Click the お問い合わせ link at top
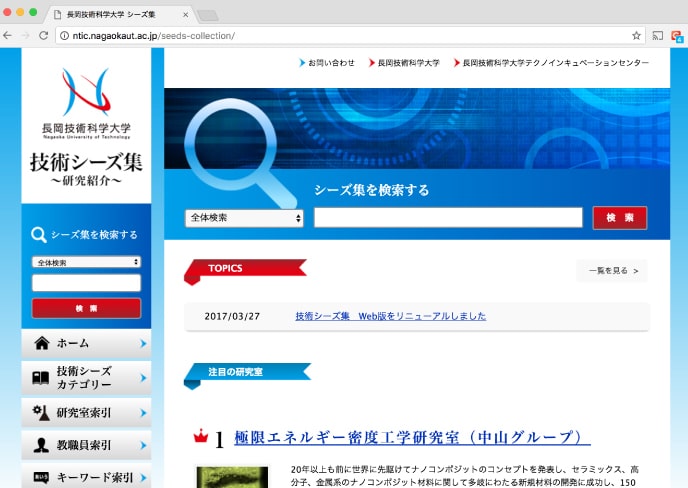Image resolution: width=688 pixels, height=488 pixels. click(x=330, y=62)
